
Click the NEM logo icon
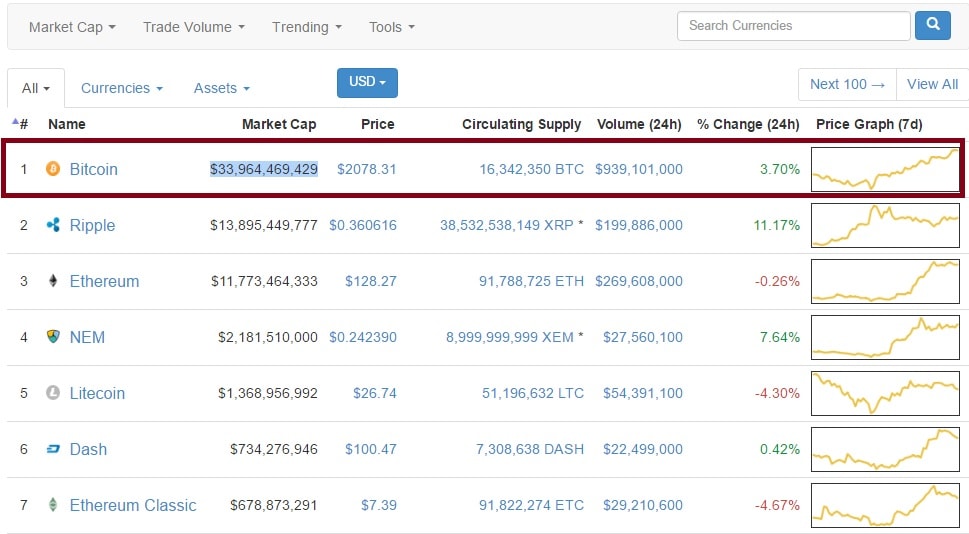(x=53, y=337)
